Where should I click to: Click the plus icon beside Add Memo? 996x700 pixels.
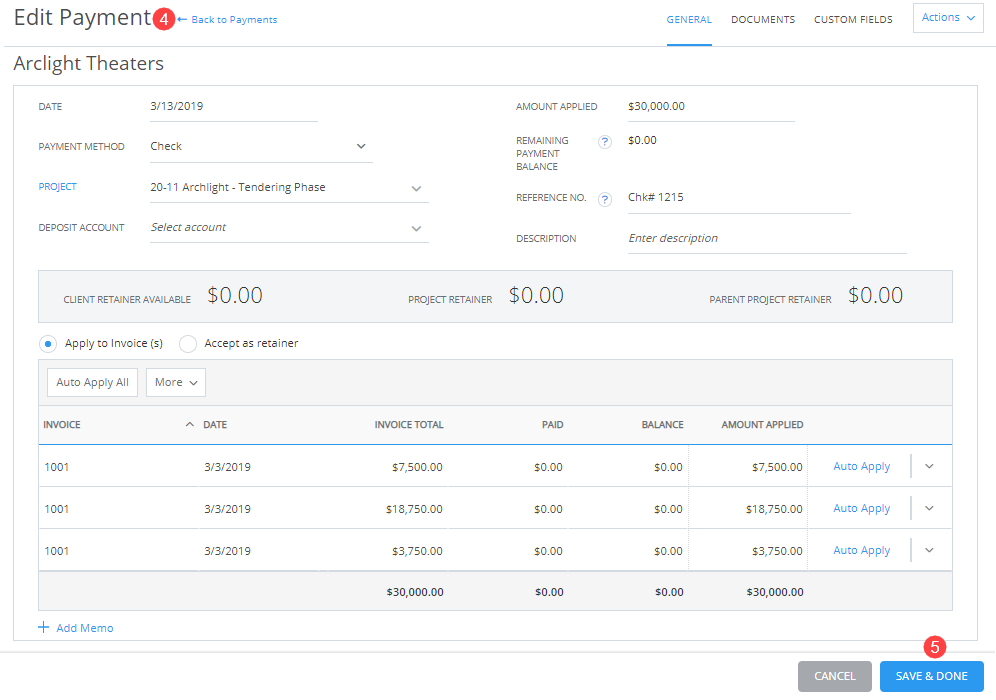click(x=44, y=627)
